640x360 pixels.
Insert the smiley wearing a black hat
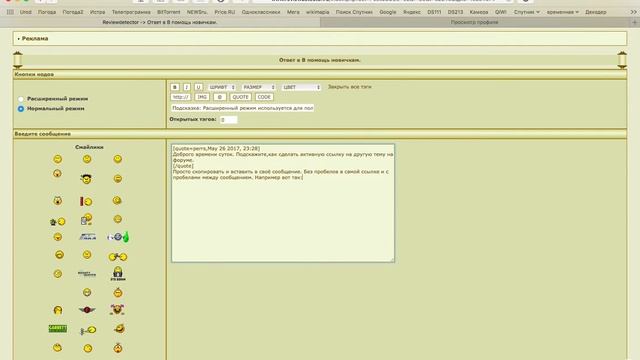(86, 178)
